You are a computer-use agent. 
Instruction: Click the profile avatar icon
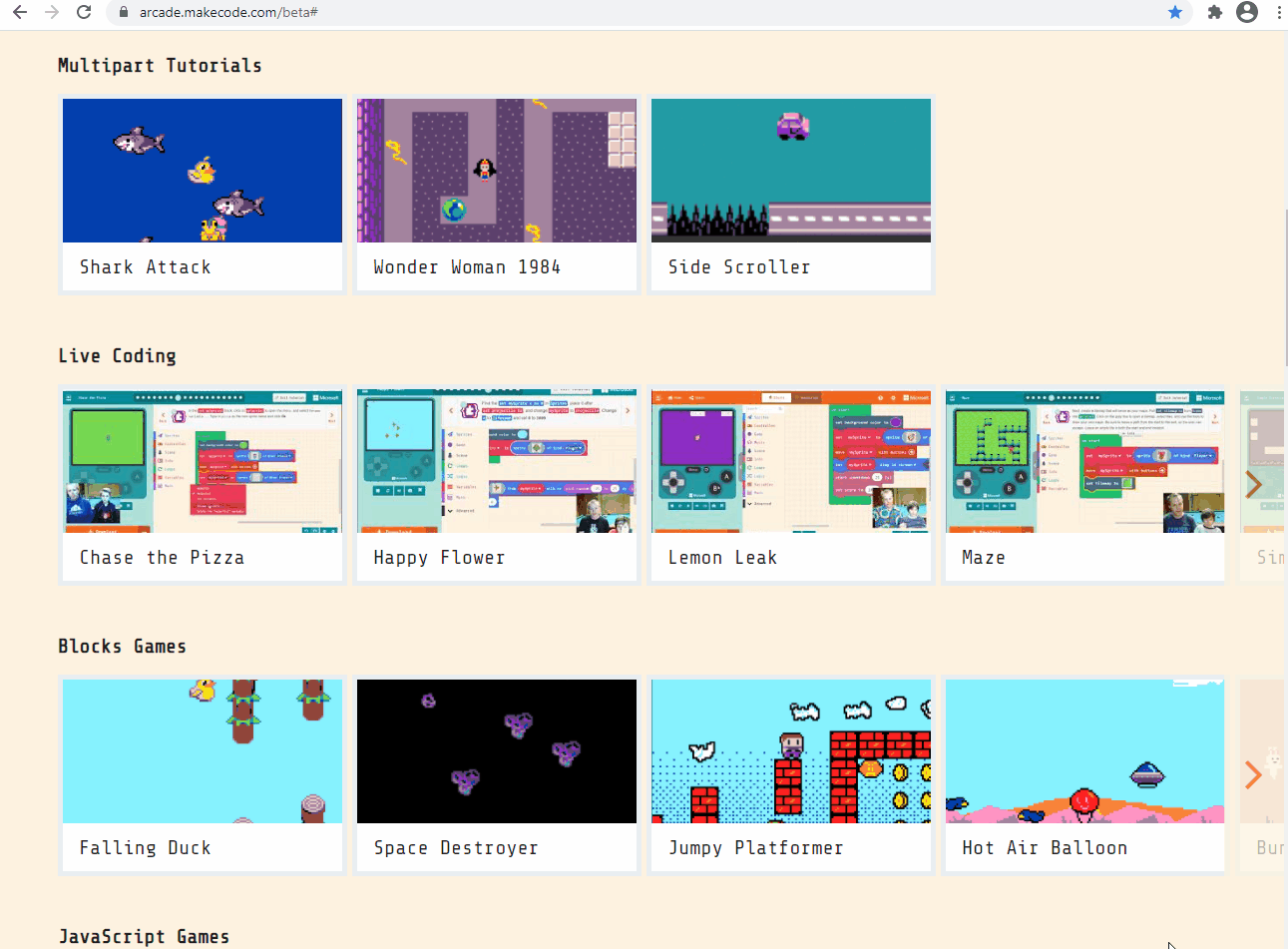[1246, 13]
